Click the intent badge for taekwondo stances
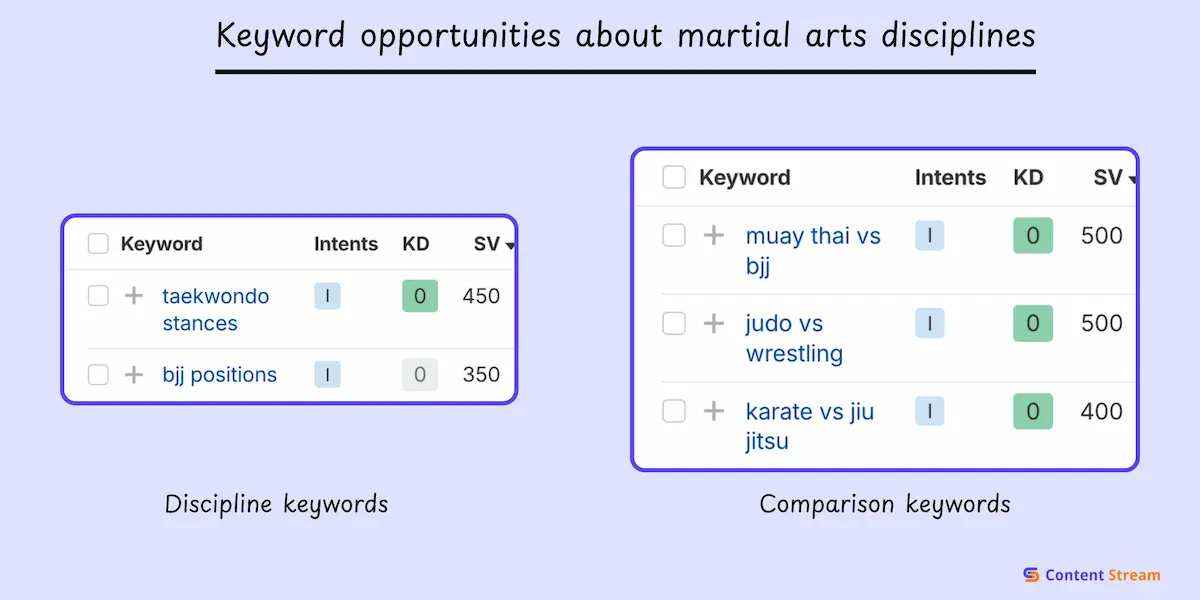The height and width of the screenshot is (600, 1200). (x=327, y=296)
